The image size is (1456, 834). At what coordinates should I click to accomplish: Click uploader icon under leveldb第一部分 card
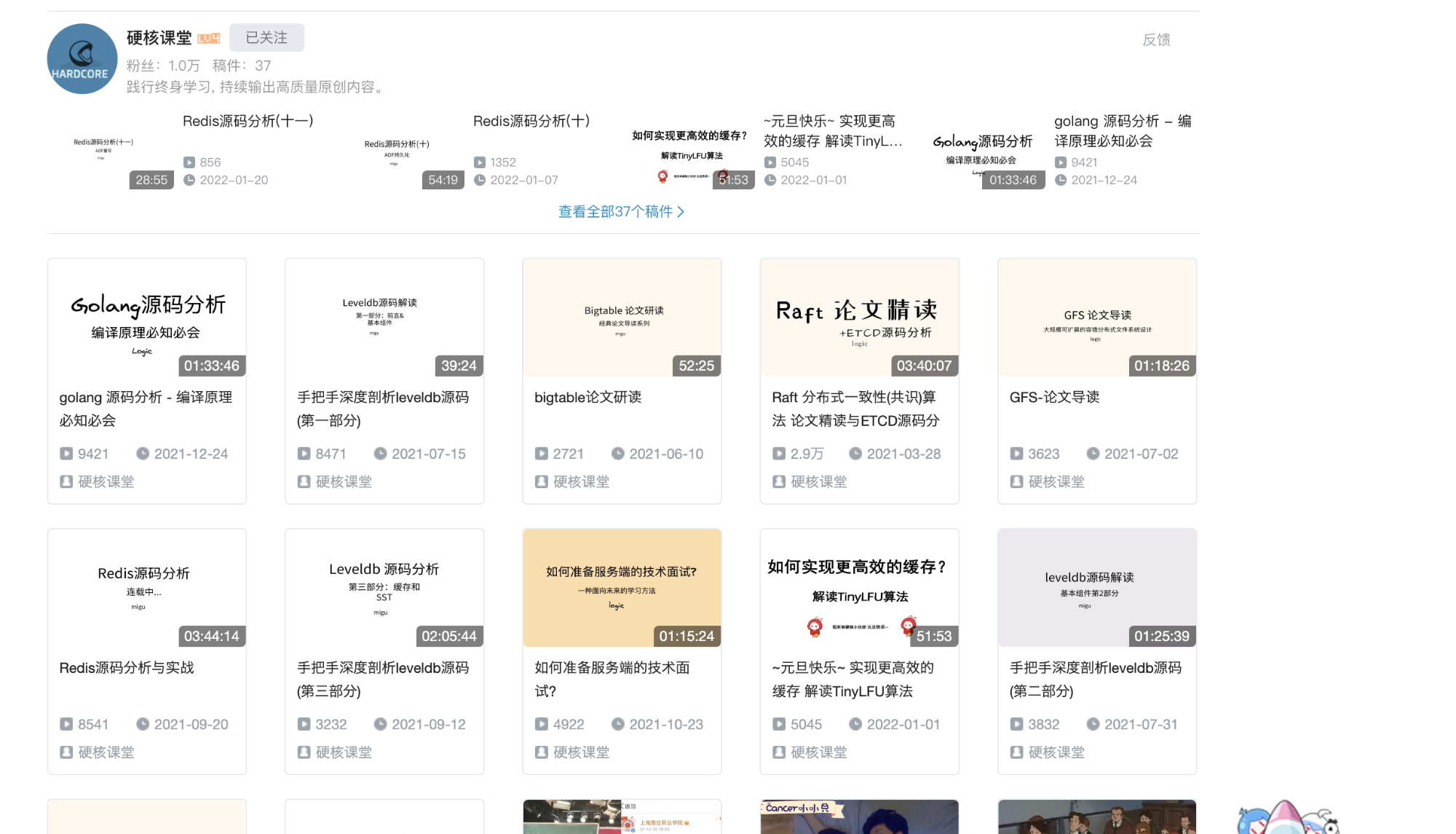tap(304, 481)
